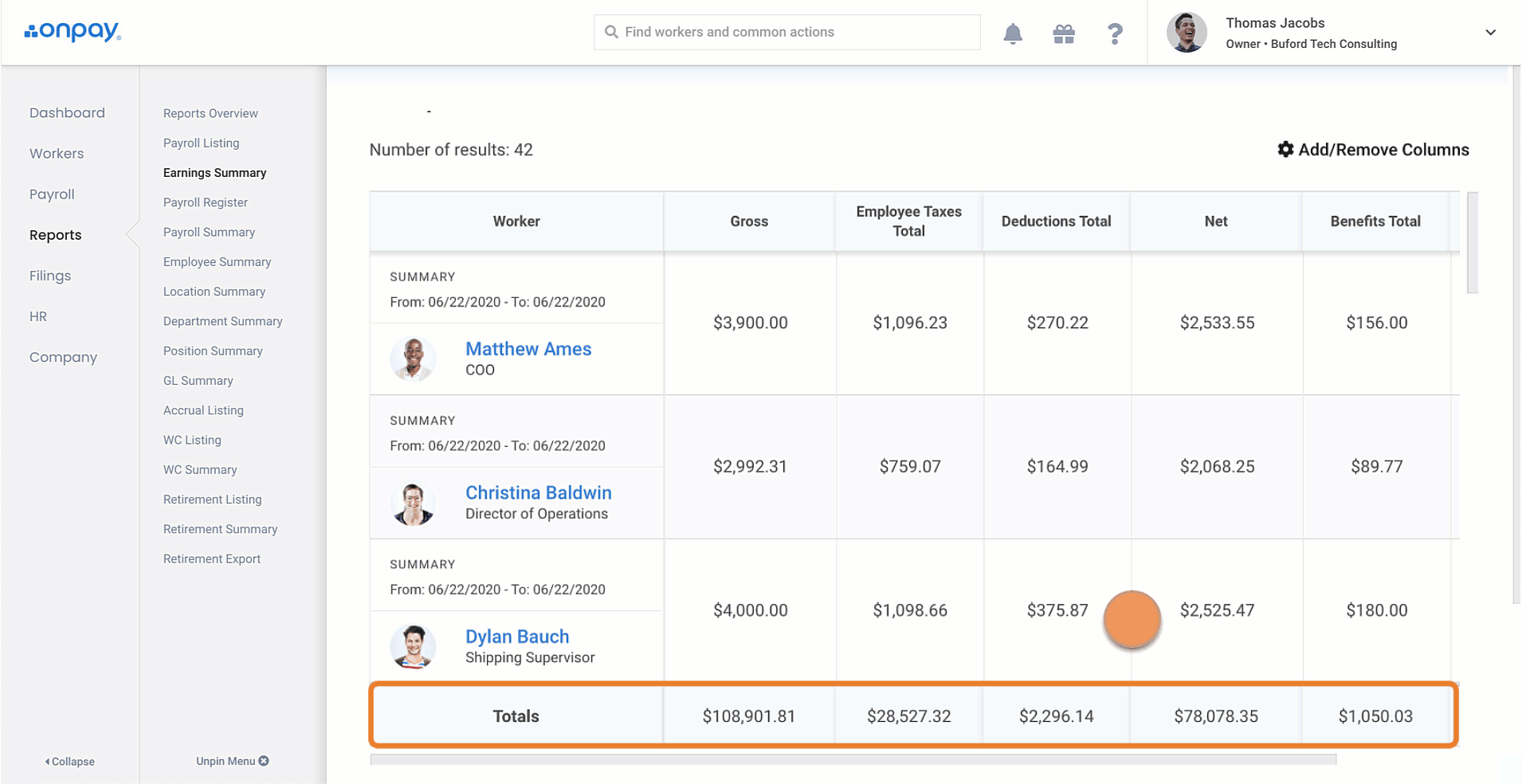This screenshot has width=1522, height=784.
Task: Select Retirement Export report
Action: [212, 559]
